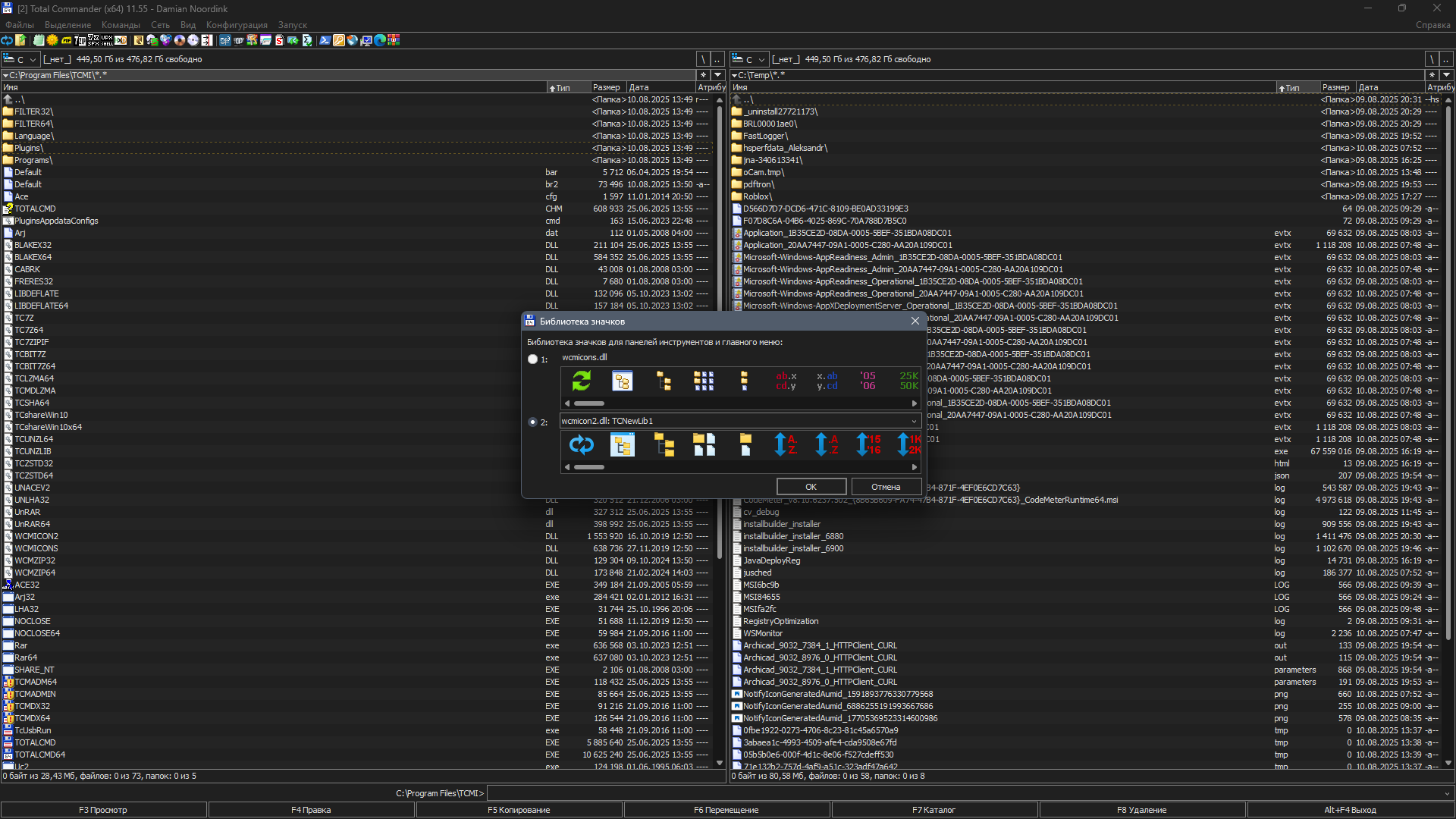Open the Выделение menu
Viewport: 1456px width, 819px height.
tap(67, 25)
